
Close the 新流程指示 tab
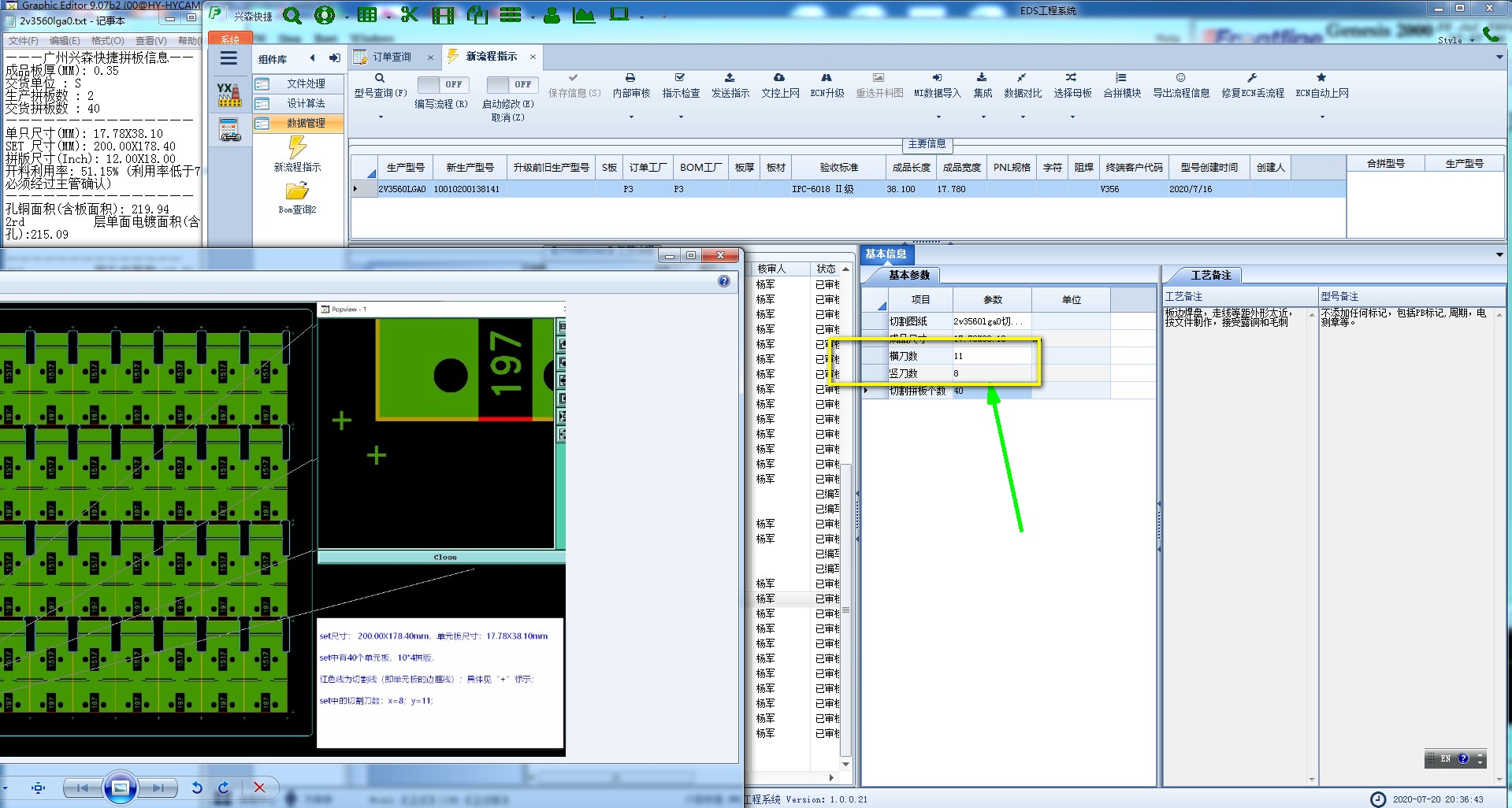point(533,57)
